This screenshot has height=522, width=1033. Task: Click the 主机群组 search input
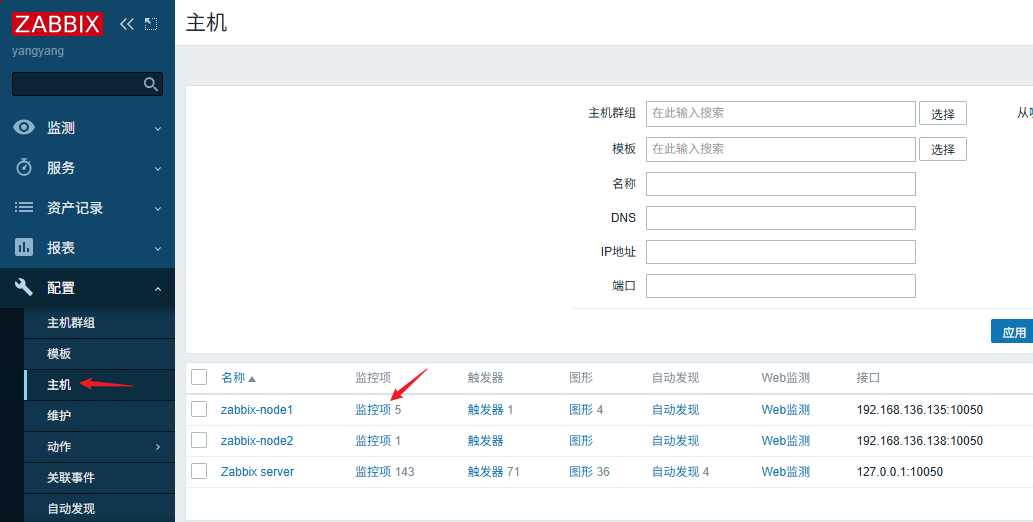coord(781,113)
